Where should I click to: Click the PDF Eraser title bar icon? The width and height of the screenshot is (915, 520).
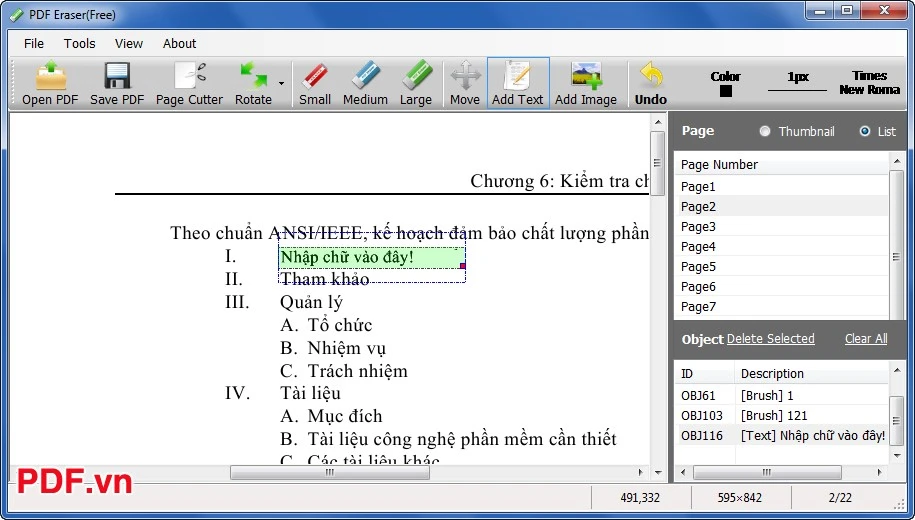tap(17, 15)
